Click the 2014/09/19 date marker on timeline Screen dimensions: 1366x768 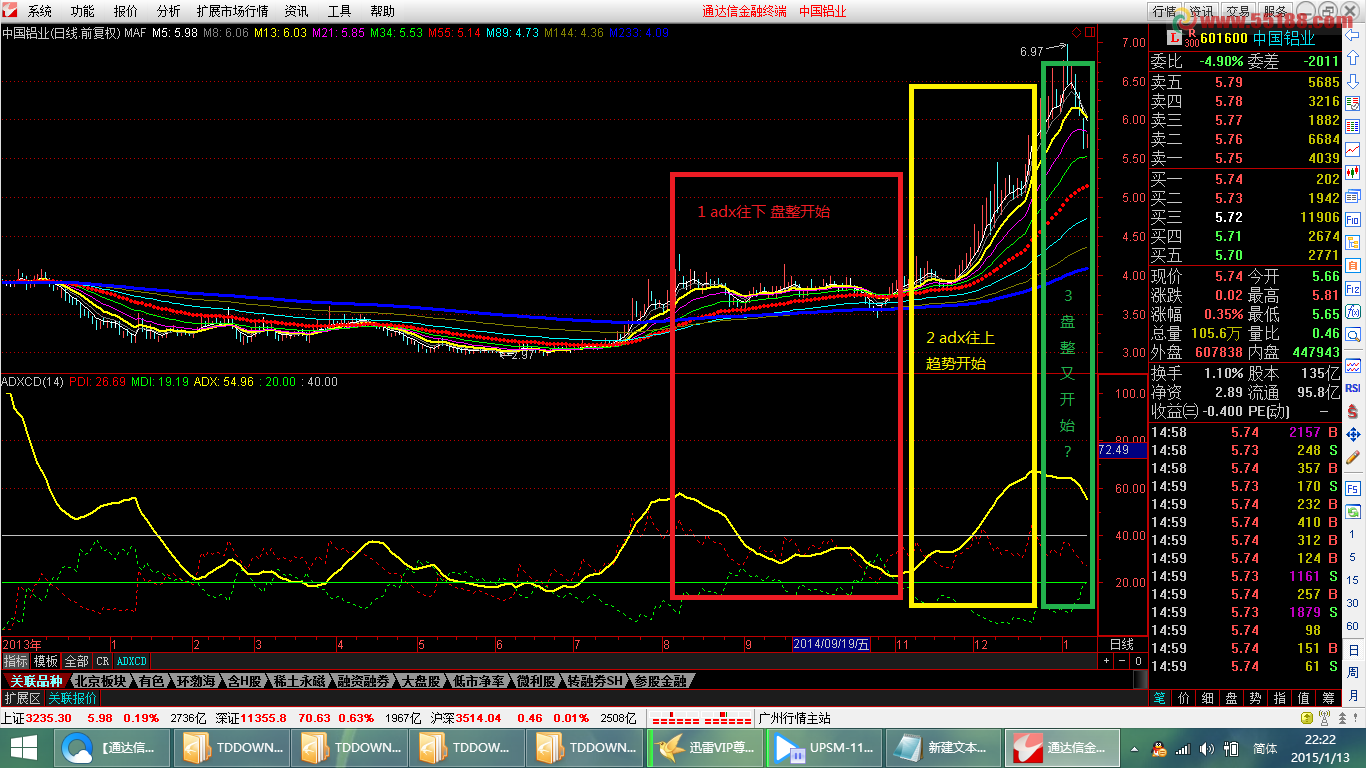click(x=831, y=644)
